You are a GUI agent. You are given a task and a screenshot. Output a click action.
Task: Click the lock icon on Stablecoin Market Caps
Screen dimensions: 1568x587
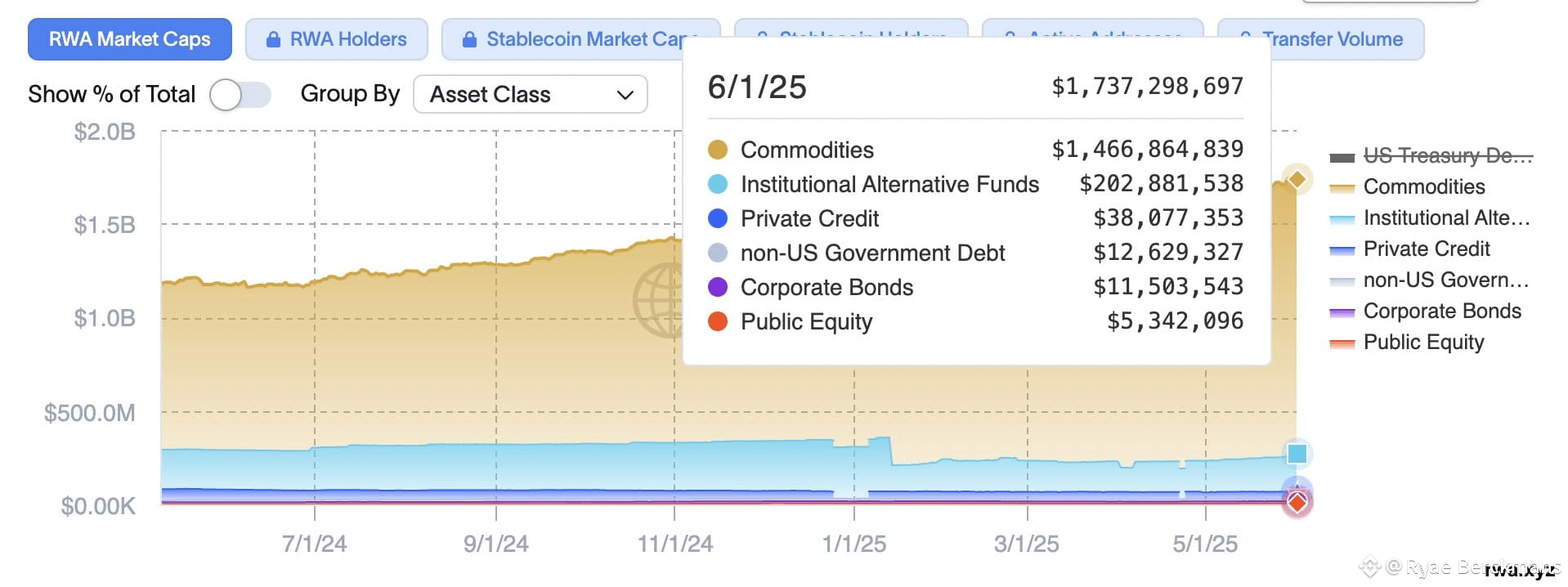pyautogui.click(x=469, y=40)
